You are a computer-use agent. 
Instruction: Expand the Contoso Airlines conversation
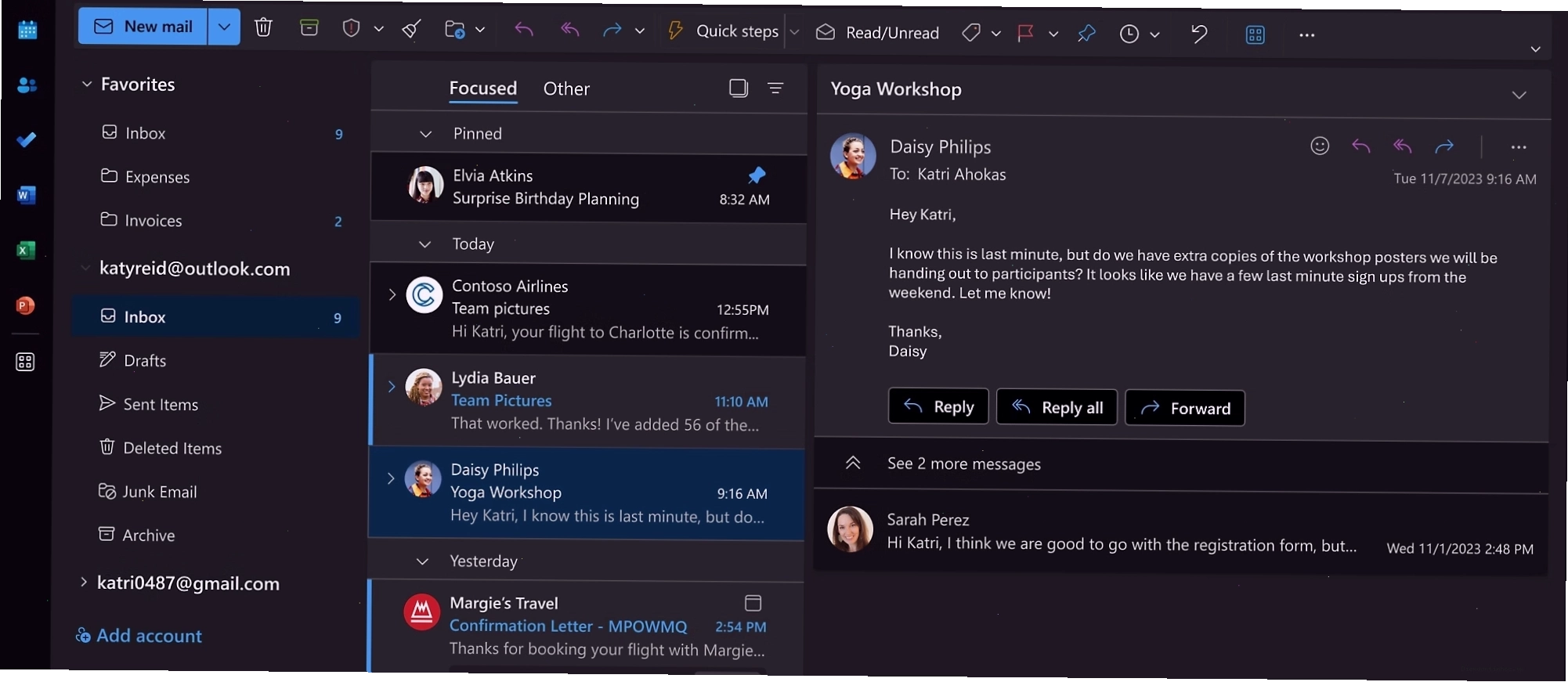[392, 294]
